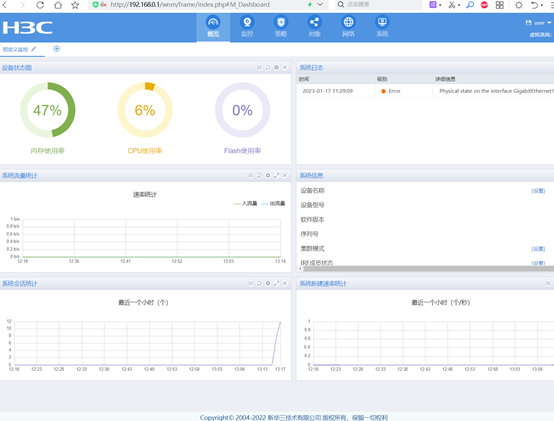
Task: Close the 系统会话统计 panel
Action: pyautogui.click(x=285, y=283)
